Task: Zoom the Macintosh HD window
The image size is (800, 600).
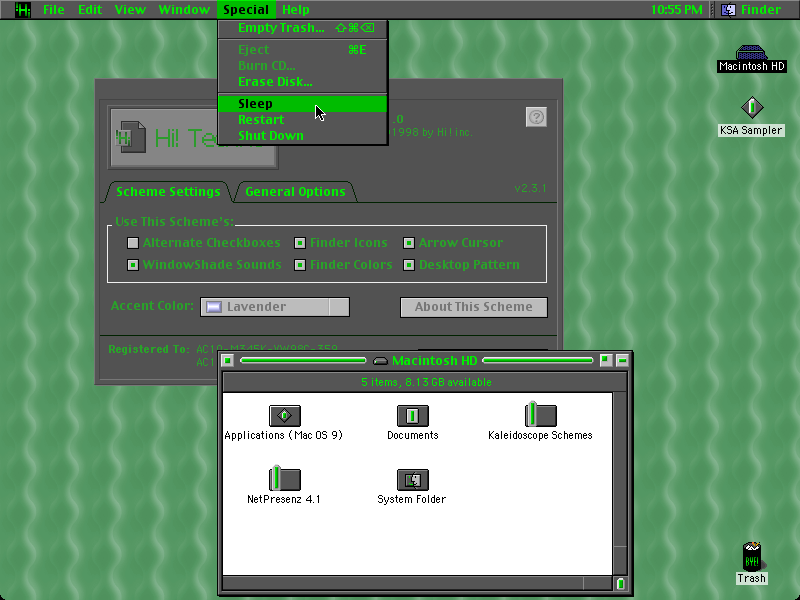Action: [x=605, y=361]
